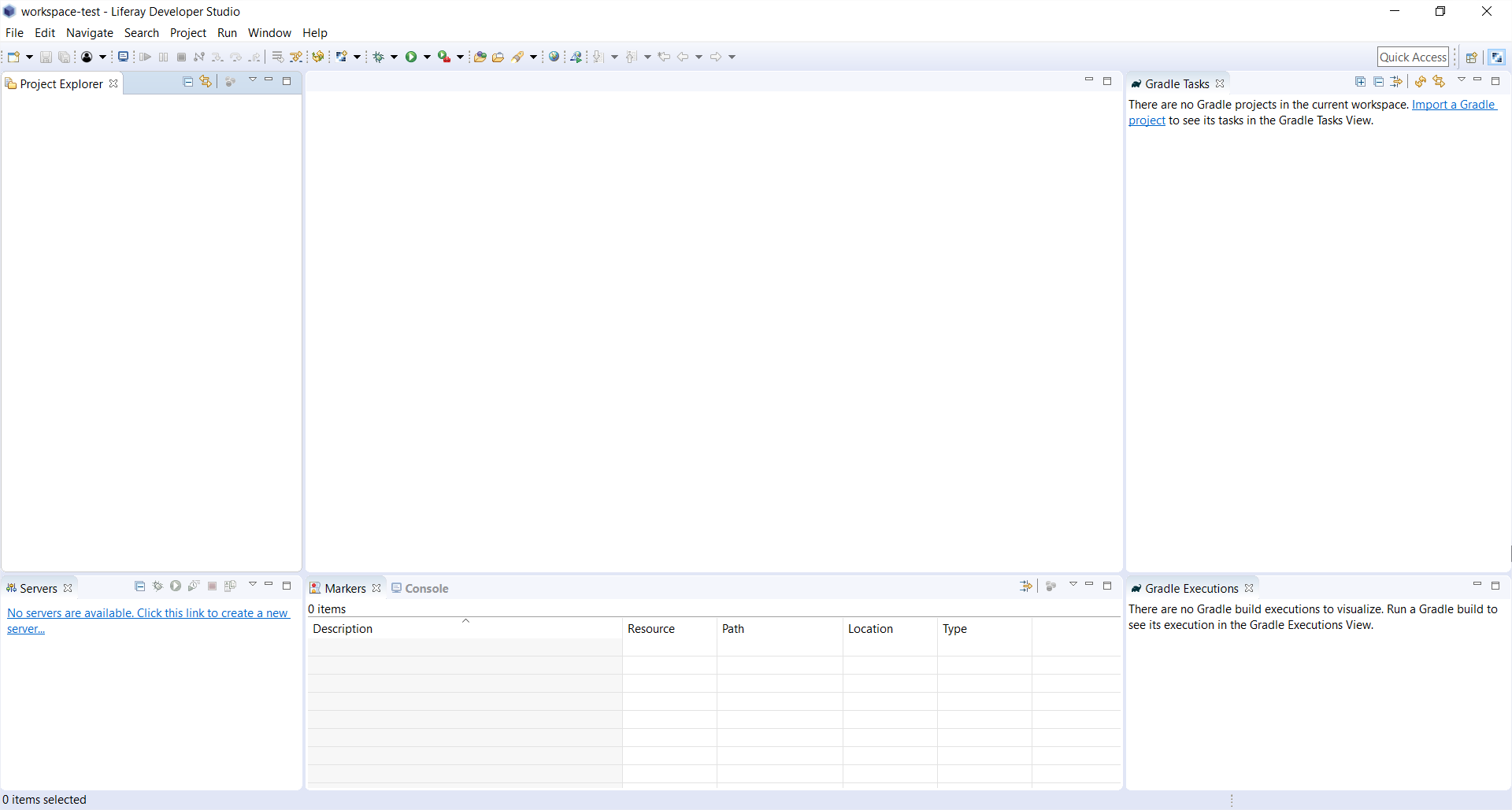Click the New Liferay Module Project icon

(x=342, y=57)
